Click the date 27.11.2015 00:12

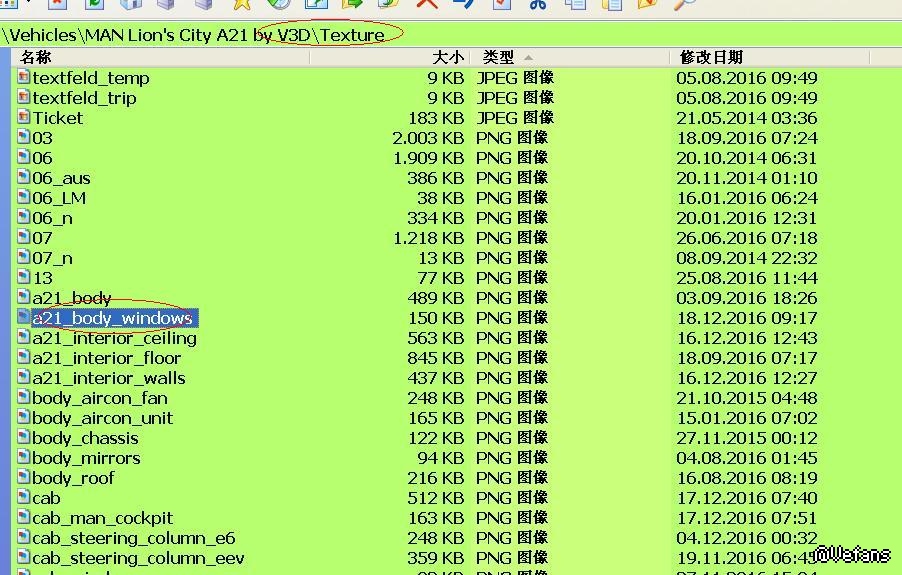click(x=747, y=438)
